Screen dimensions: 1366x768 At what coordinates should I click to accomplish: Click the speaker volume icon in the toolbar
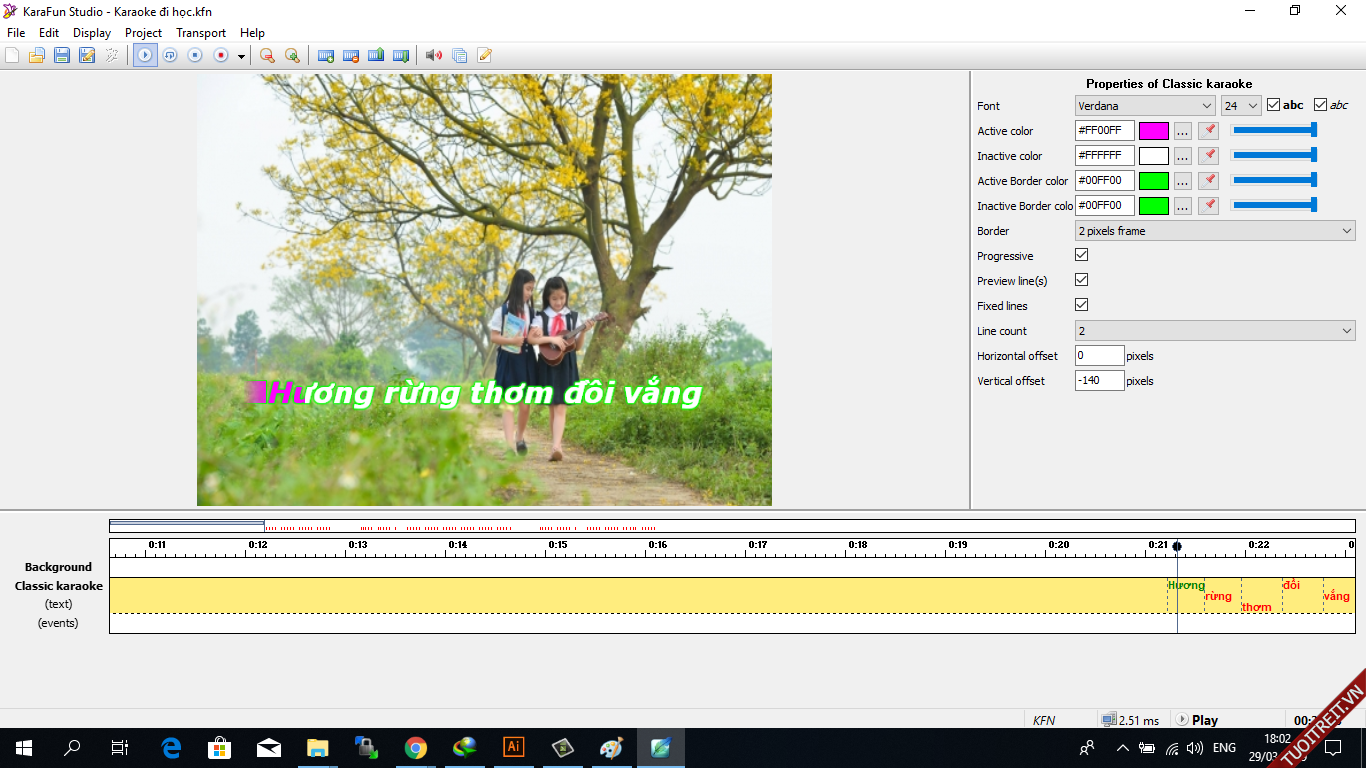pyautogui.click(x=434, y=55)
